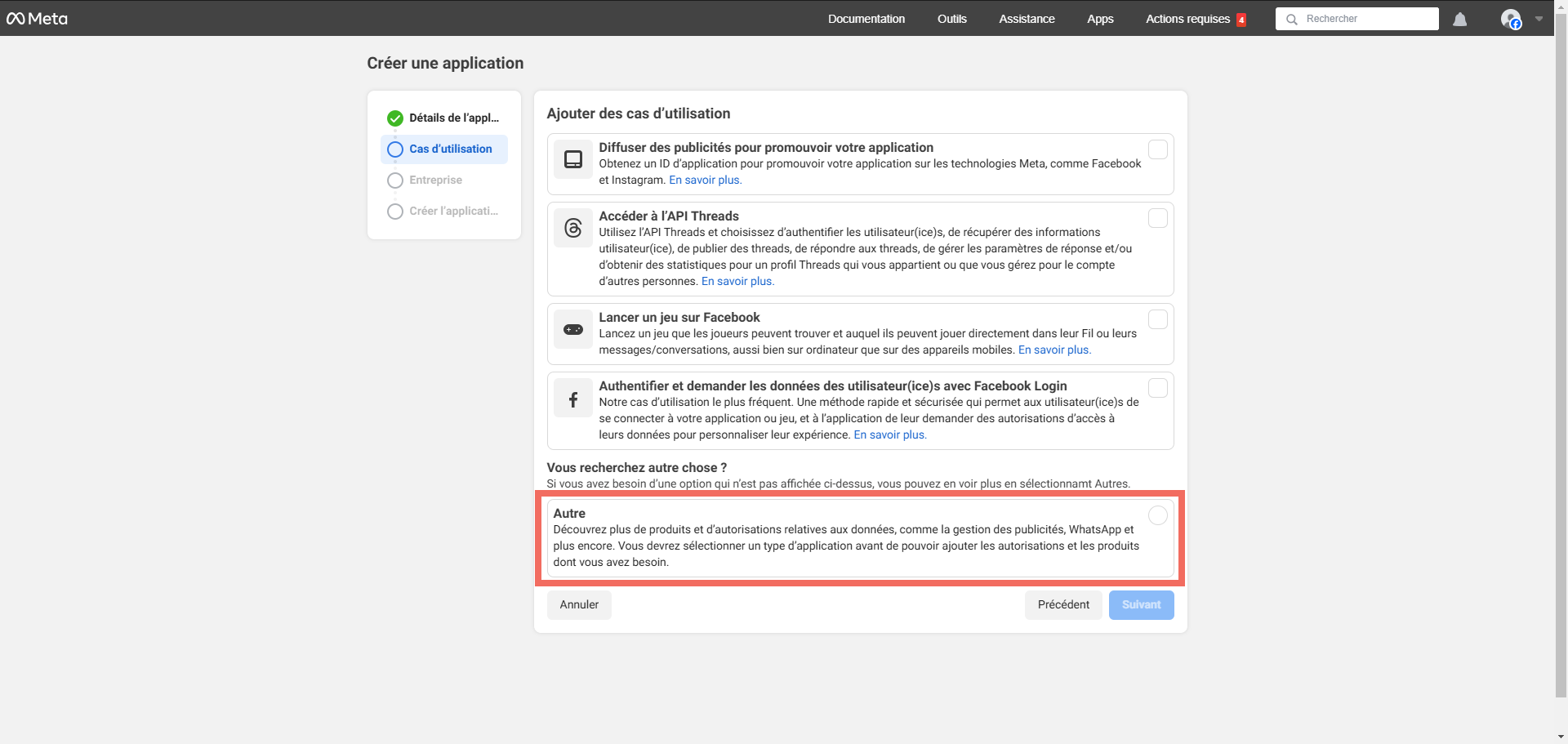Click the Suivant button
1568x744 pixels.
[x=1141, y=605]
